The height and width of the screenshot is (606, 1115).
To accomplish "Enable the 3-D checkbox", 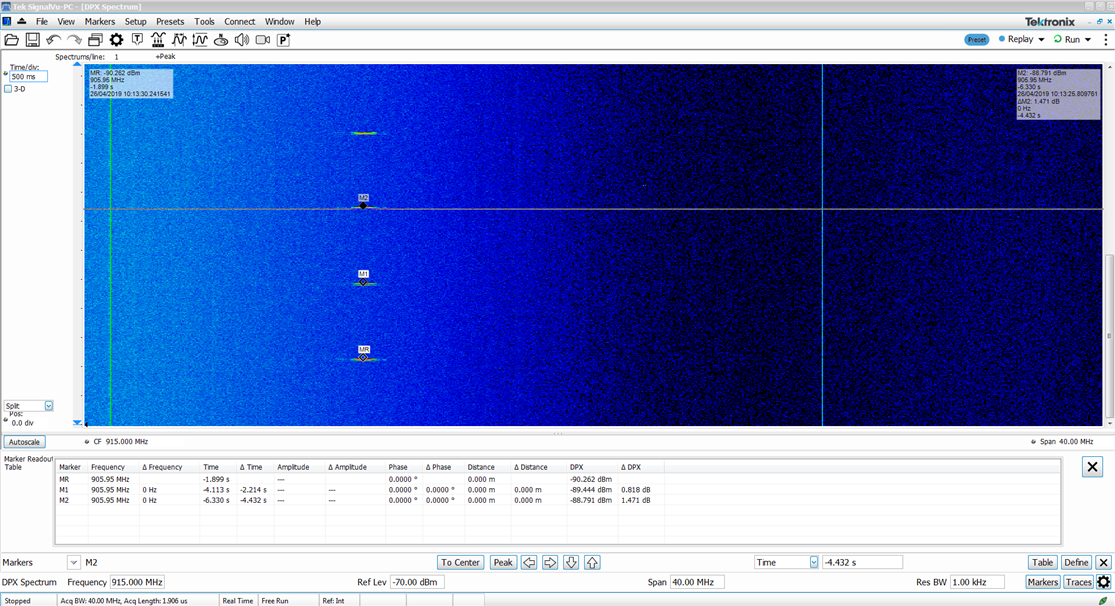I will 9,89.
